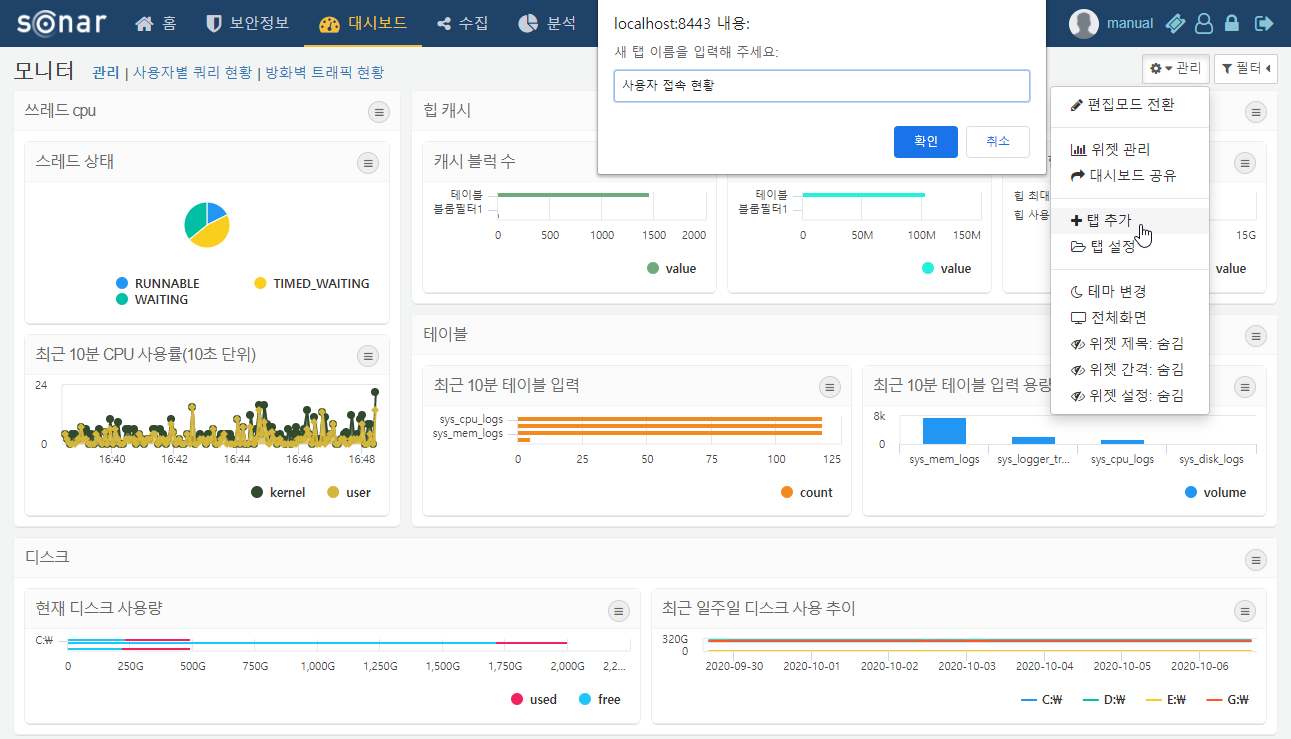Select 편집모드 전환 in the menu
1291x739 pixels.
pyautogui.click(x=1130, y=104)
